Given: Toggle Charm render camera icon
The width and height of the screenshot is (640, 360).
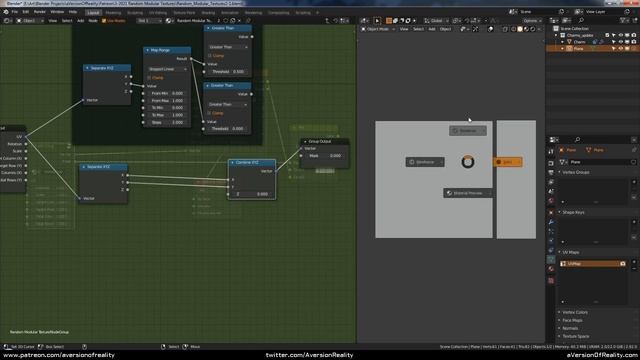Looking at the screenshot, I should coord(633,42).
